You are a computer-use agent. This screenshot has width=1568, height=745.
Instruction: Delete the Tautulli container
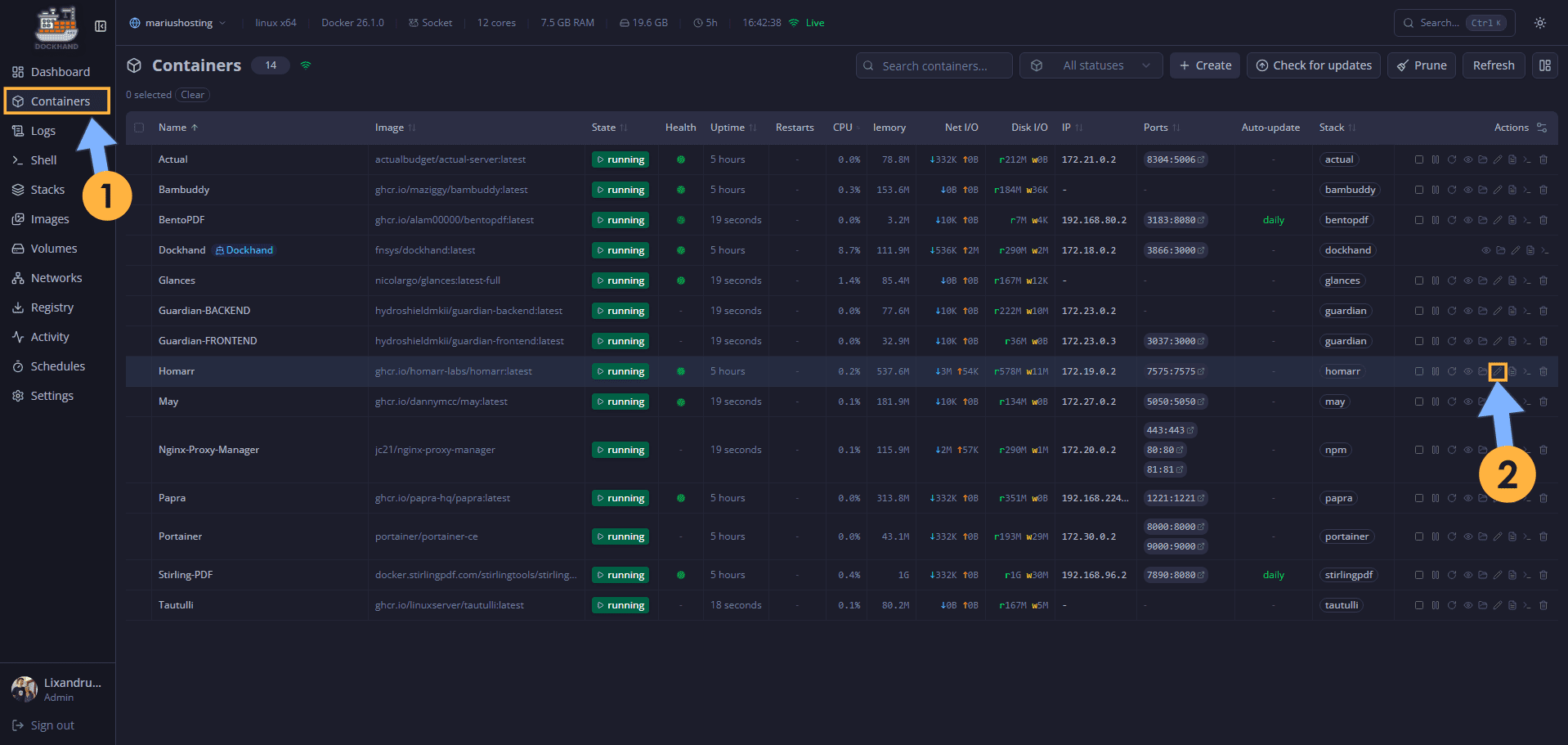(x=1544, y=604)
